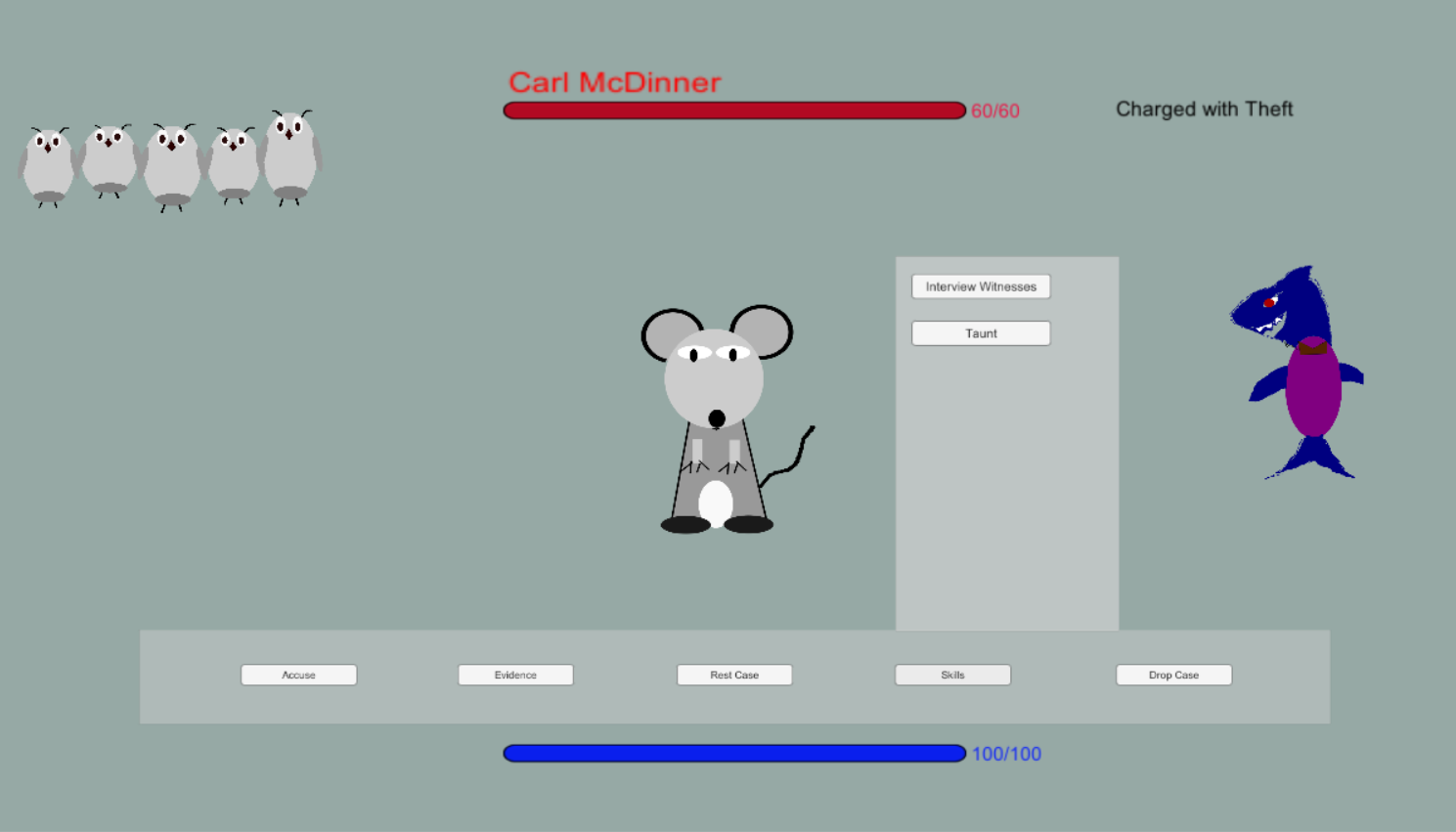Click the Accuse button
This screenshot has height=832, width=1456.
[298, 675]
